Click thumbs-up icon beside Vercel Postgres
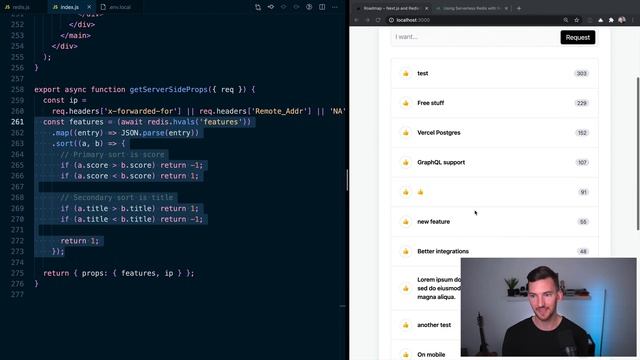The image size is (640, 360). point(405,133)
